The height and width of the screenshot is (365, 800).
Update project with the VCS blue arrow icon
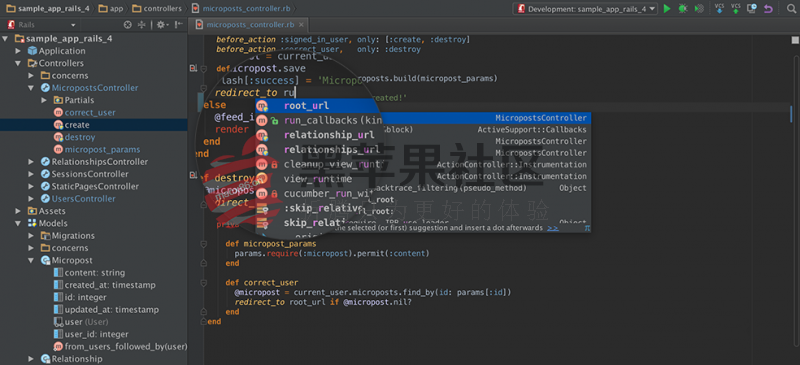tap(719, 8)
